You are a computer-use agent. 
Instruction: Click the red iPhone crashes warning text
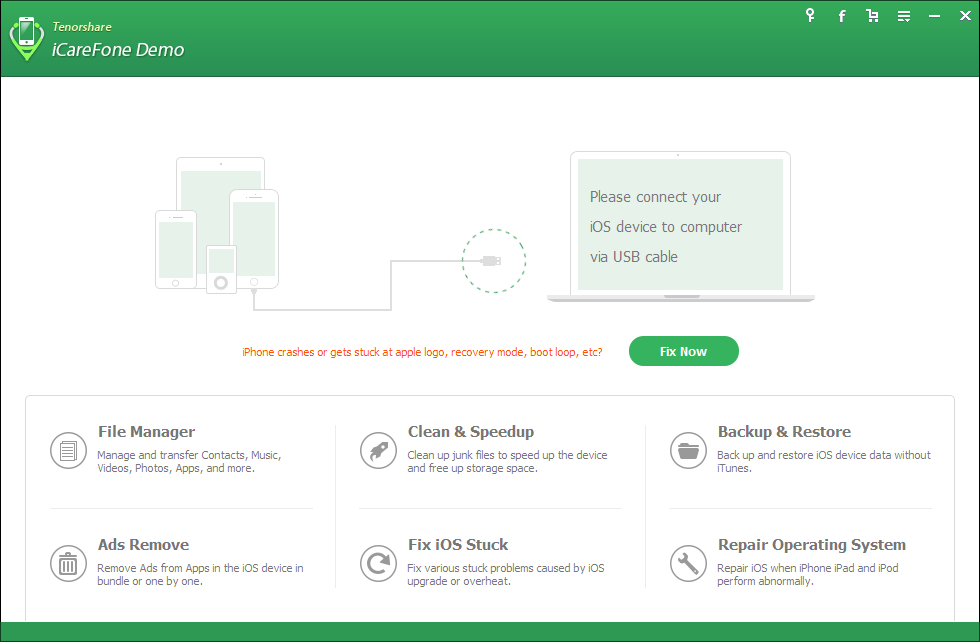coord(422,352)
